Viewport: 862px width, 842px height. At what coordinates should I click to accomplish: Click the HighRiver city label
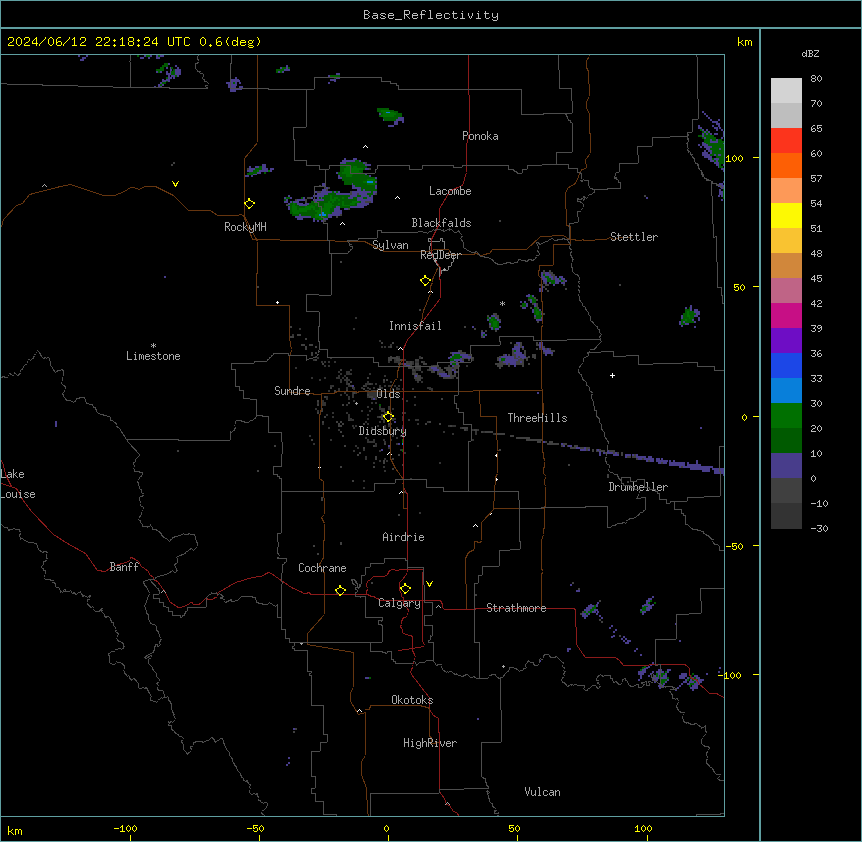point(430,743)
